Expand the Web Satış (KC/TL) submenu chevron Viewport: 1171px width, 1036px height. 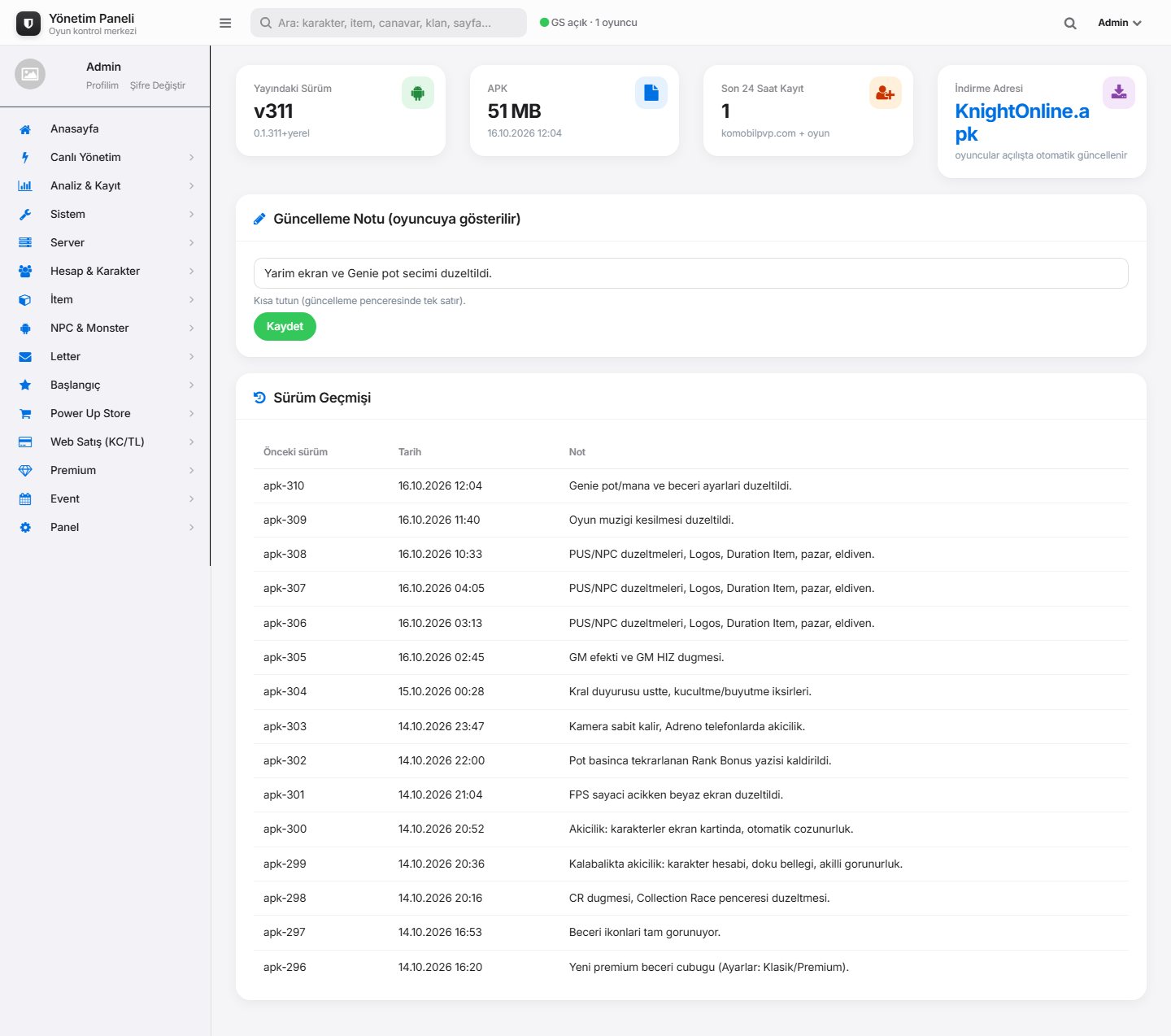[x=192, y=442]
